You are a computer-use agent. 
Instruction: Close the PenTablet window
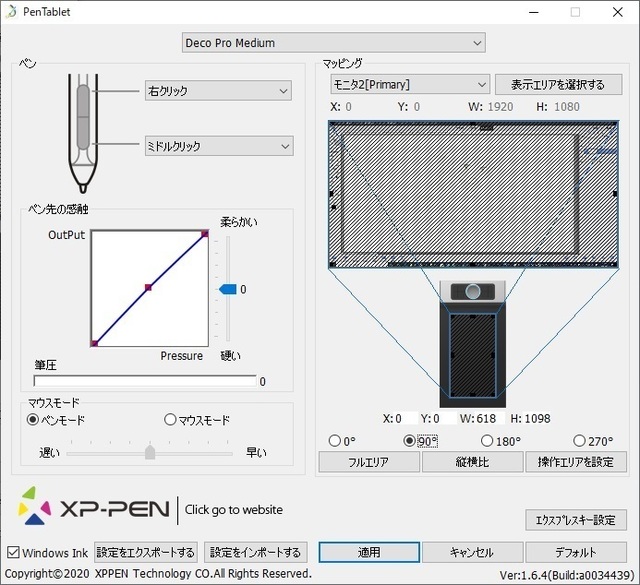pos(618,12)
